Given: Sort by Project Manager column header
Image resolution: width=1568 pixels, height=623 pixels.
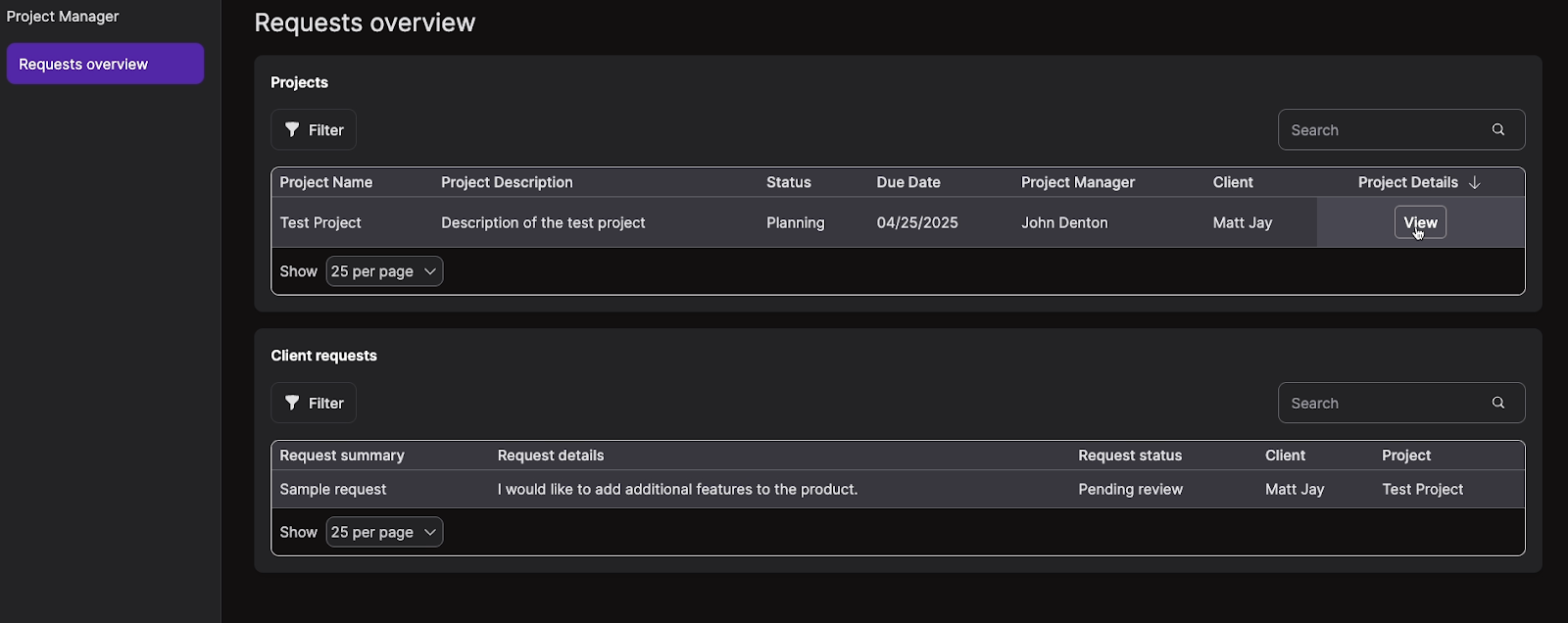Looking at the screenshot, I should tap(1078, 182).
